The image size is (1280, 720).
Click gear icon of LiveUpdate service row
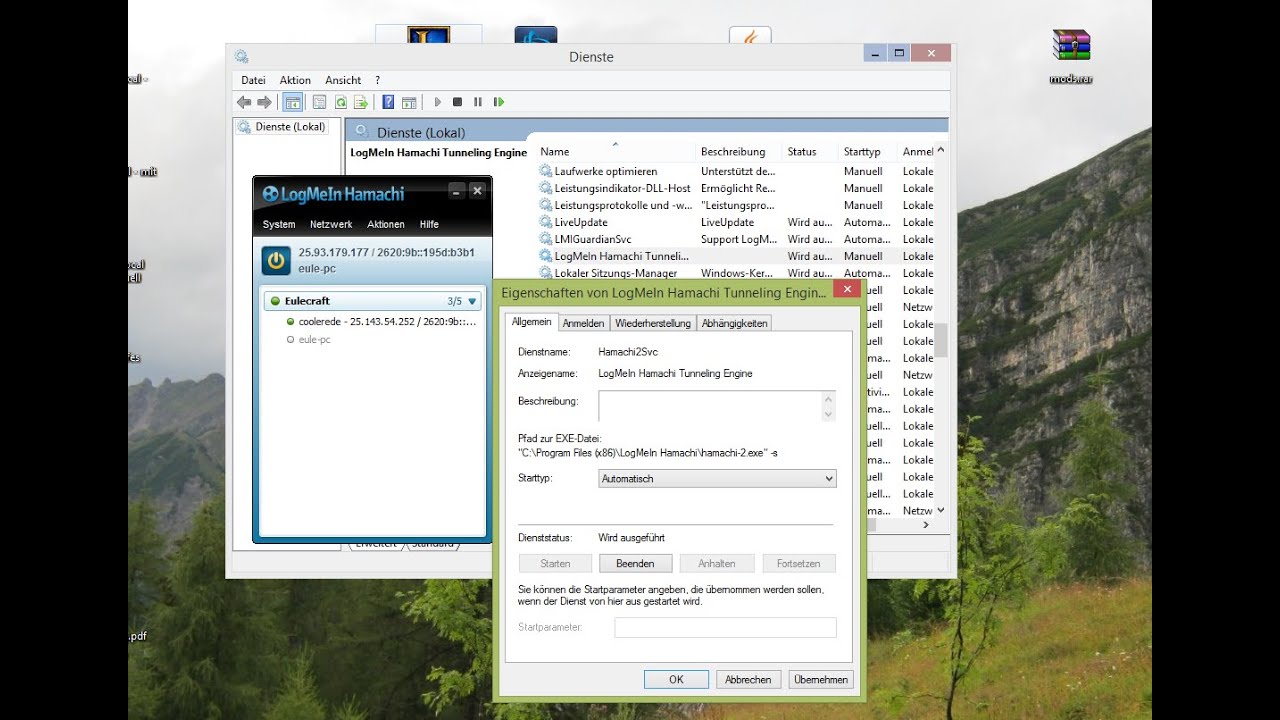545,222
